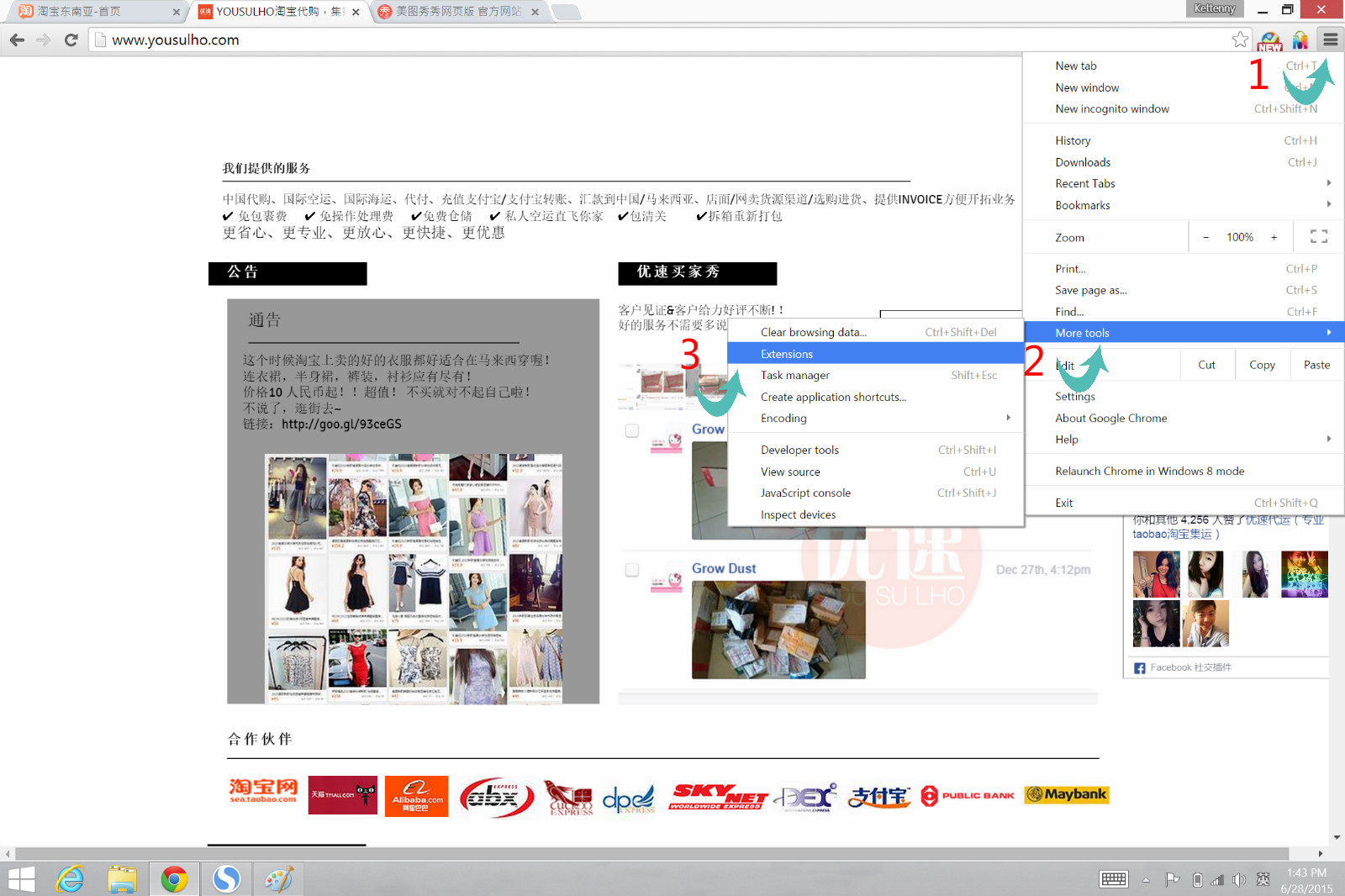Bookmark this page with the star icon

tap(1240, 40)
